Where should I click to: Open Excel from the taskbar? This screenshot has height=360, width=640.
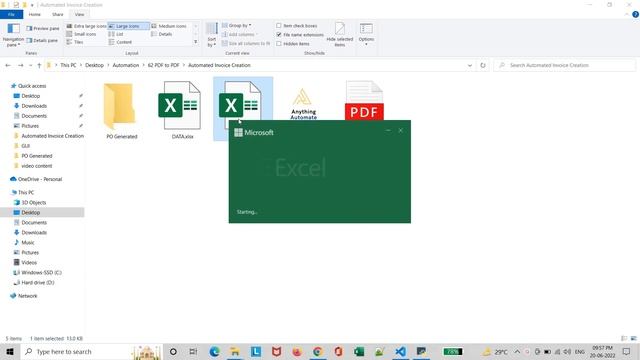coord(359,351)
